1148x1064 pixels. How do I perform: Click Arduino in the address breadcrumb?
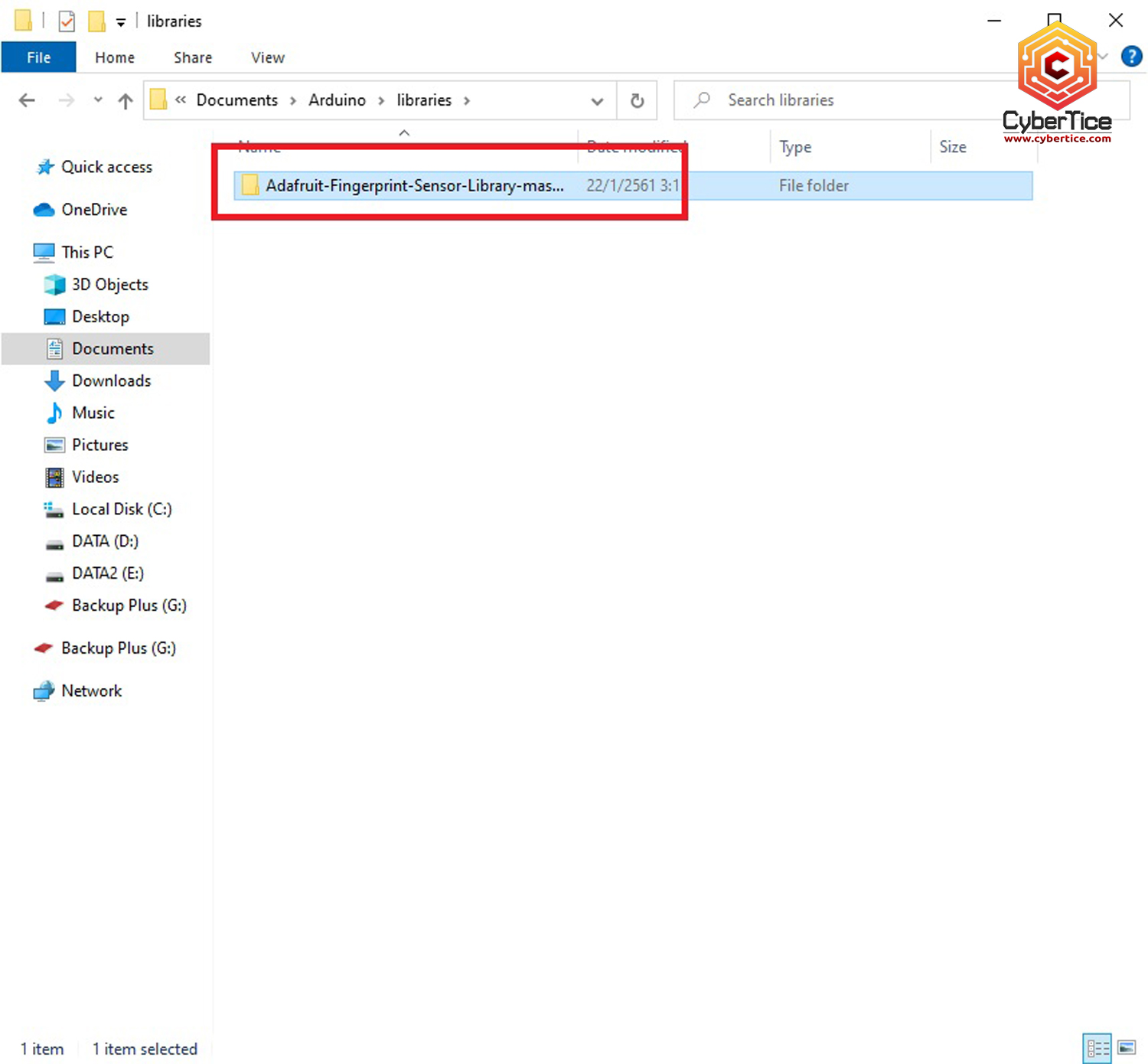coord(337,100)
